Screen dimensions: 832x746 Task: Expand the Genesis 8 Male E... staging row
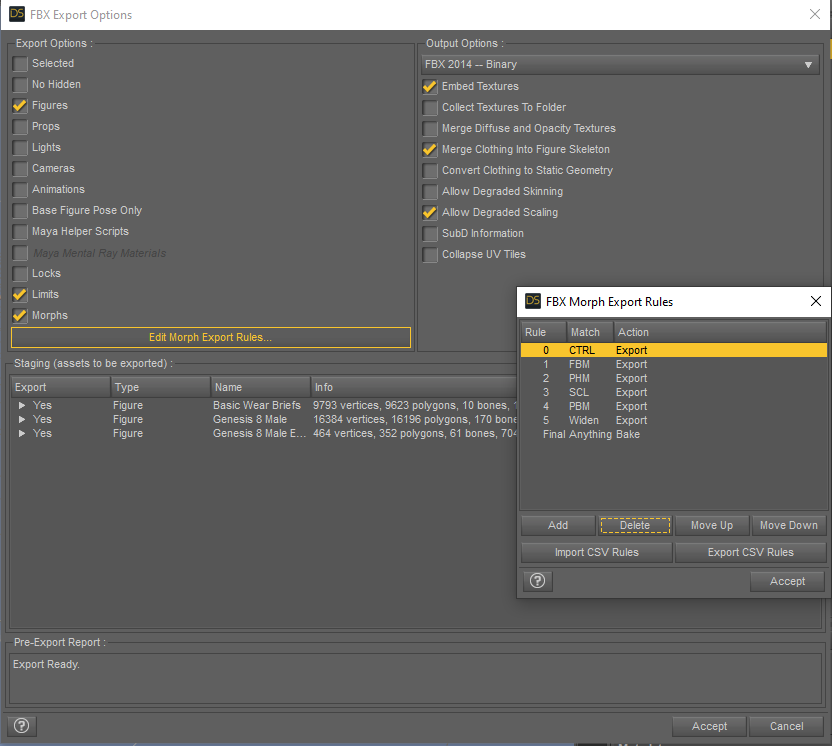pyautogui.click(x=22, y=433)
